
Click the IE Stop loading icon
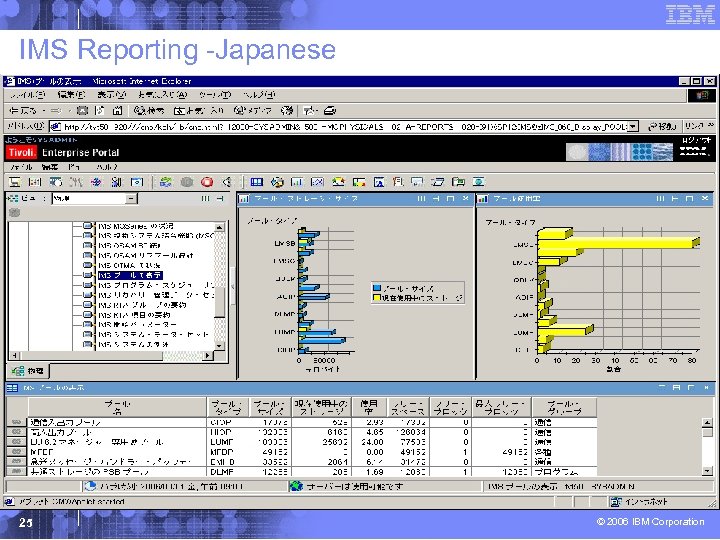82,111
